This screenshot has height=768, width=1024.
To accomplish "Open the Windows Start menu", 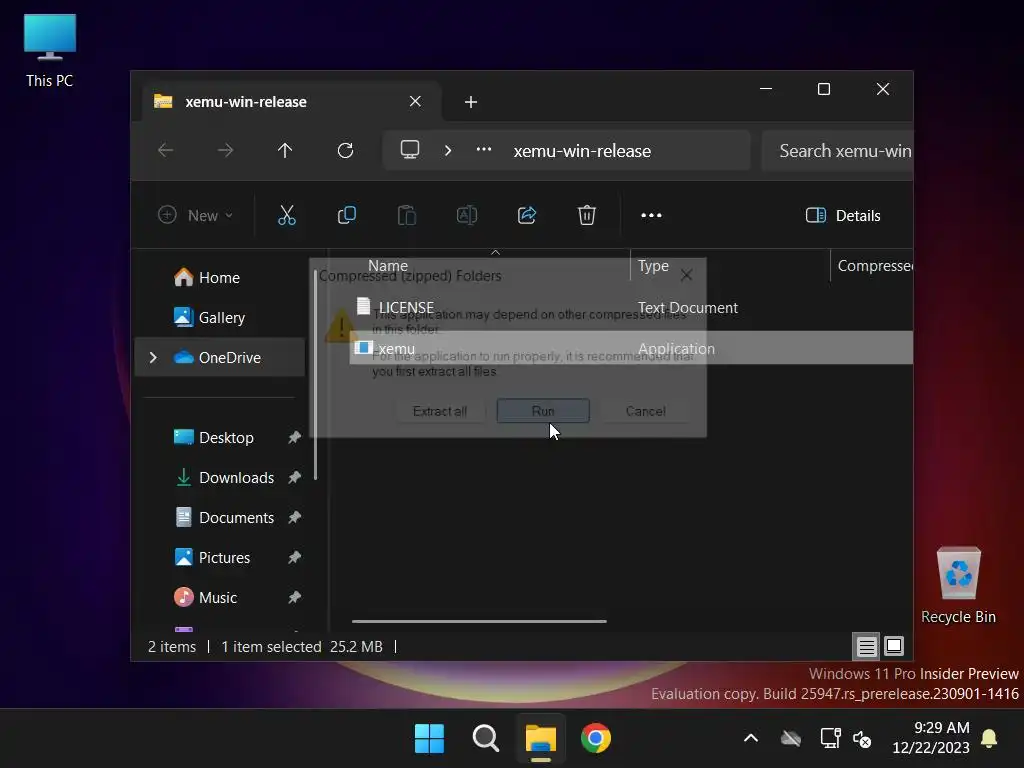I will tap(429, 739).
